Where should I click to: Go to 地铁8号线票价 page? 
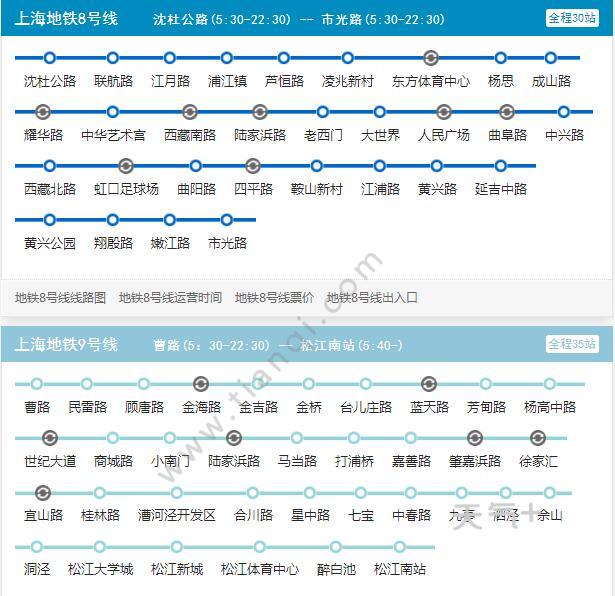274,297
